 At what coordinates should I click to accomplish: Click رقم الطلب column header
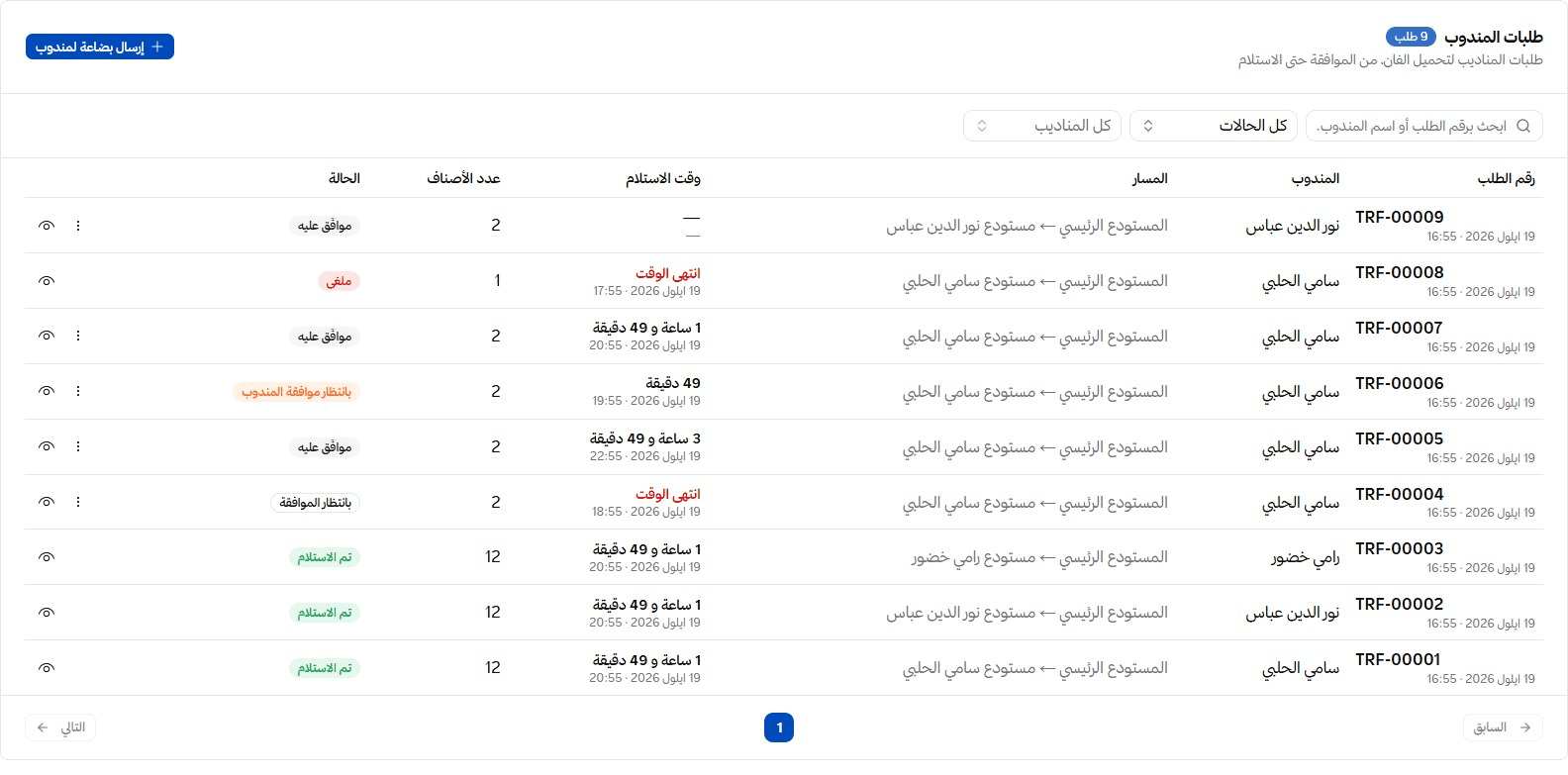[x=1507, y=178]
